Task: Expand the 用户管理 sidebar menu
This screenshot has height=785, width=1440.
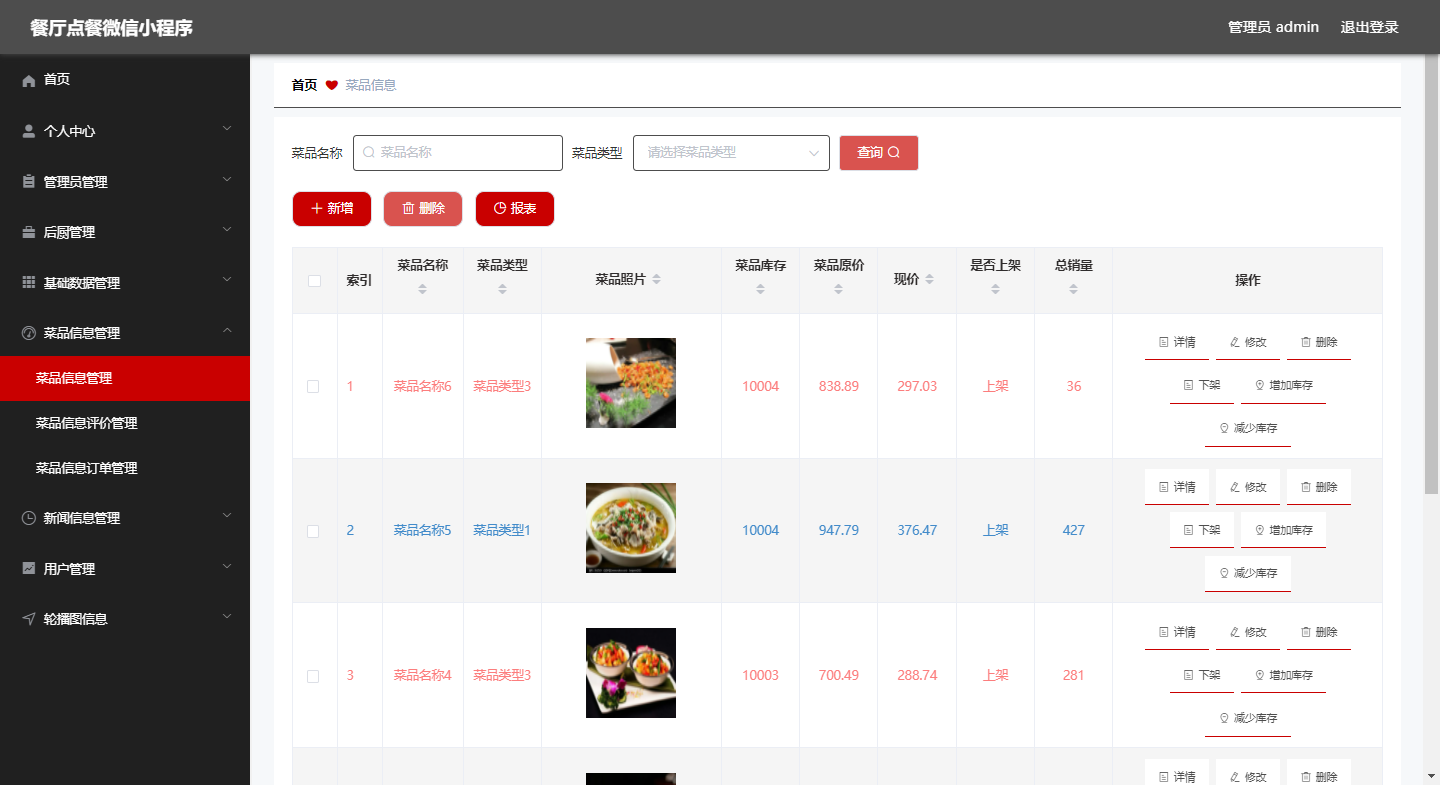Action: click(125, 569)
